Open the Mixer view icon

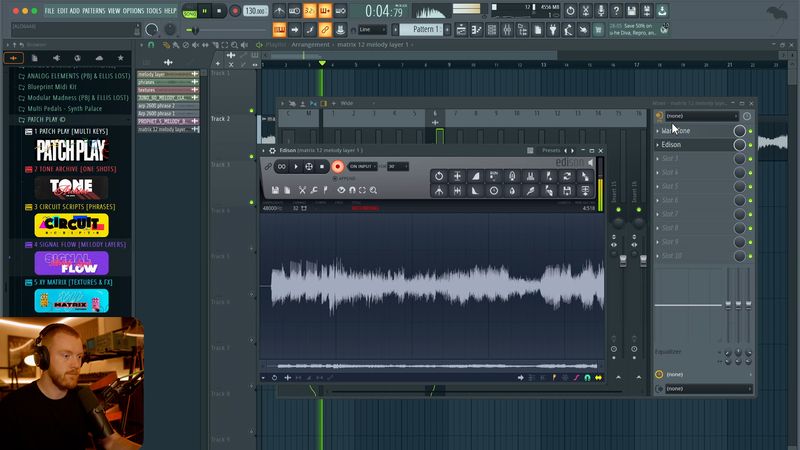[x=507, y=30]
